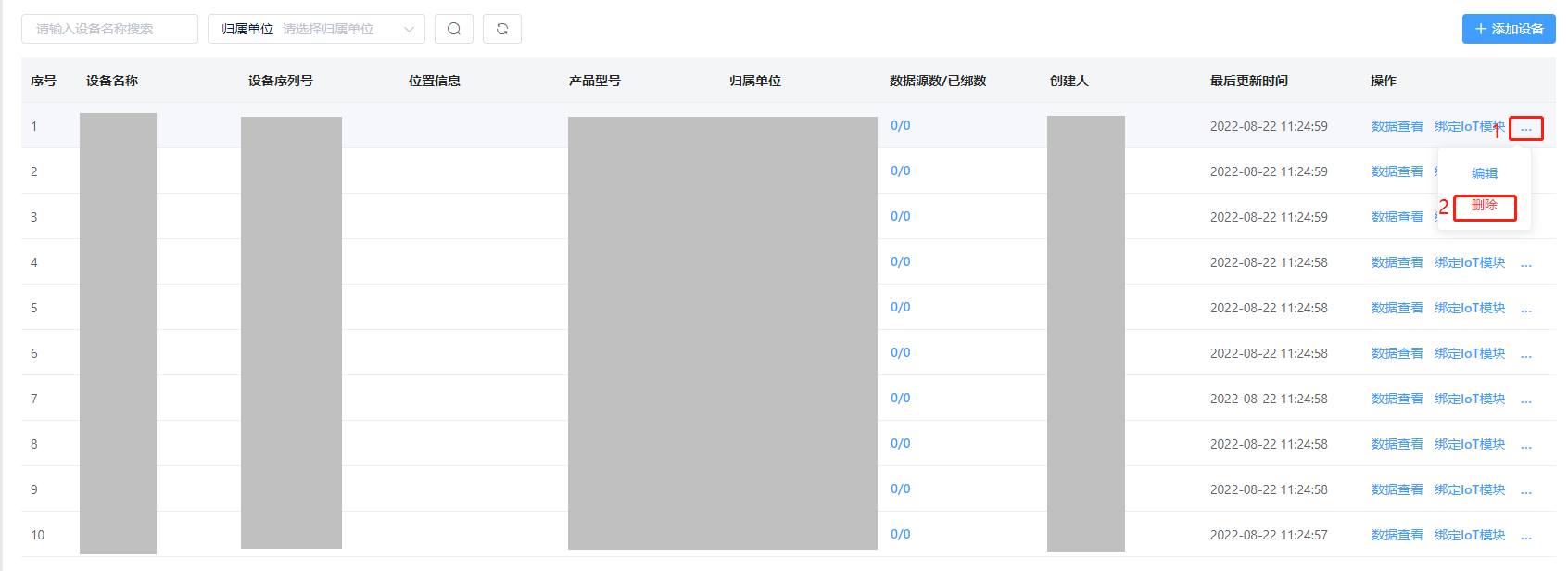
Task: Click 数据查看 in row 3
Action: 1397,217
